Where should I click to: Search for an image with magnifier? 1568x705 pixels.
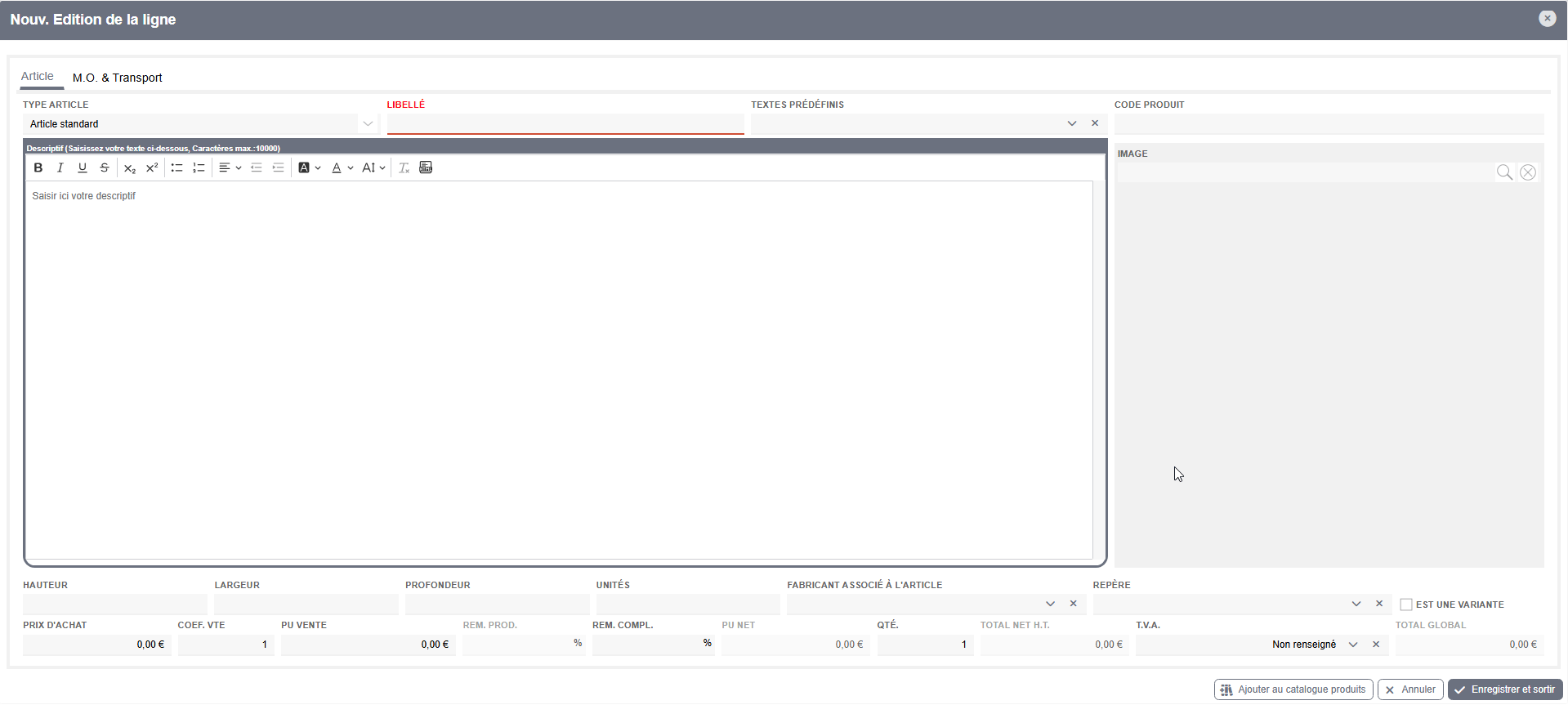(x=1504, y=172)
